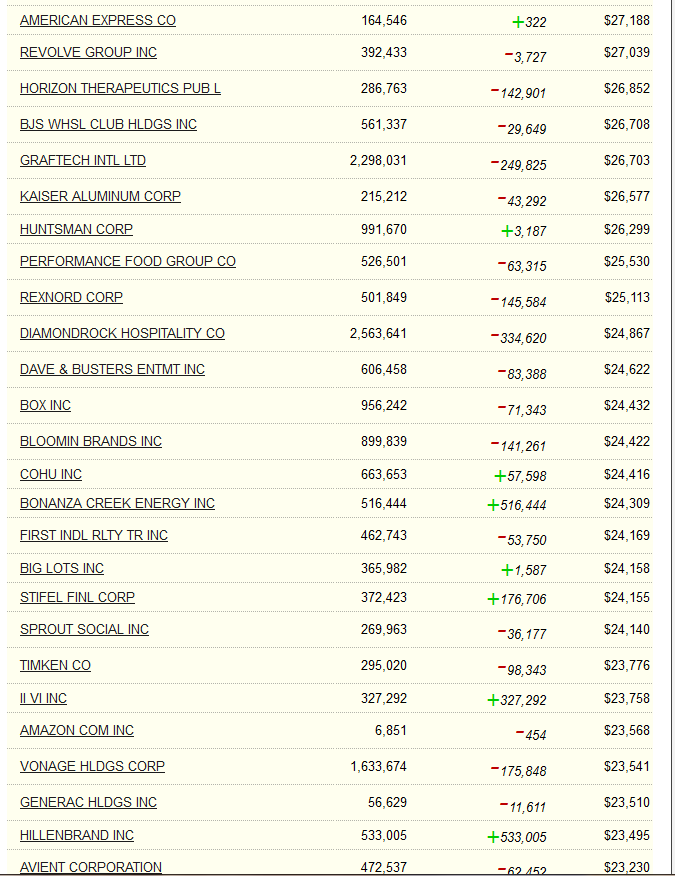Select the $27,039 value cell

(627, 53)
